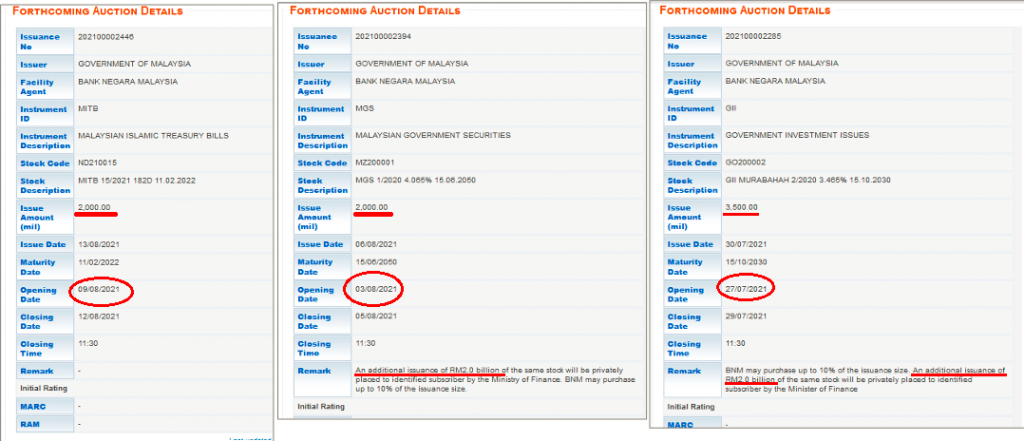Click the instrument ID value GII
The image size is (1024, 441).
pyautogui.click(x=731, y=108)
